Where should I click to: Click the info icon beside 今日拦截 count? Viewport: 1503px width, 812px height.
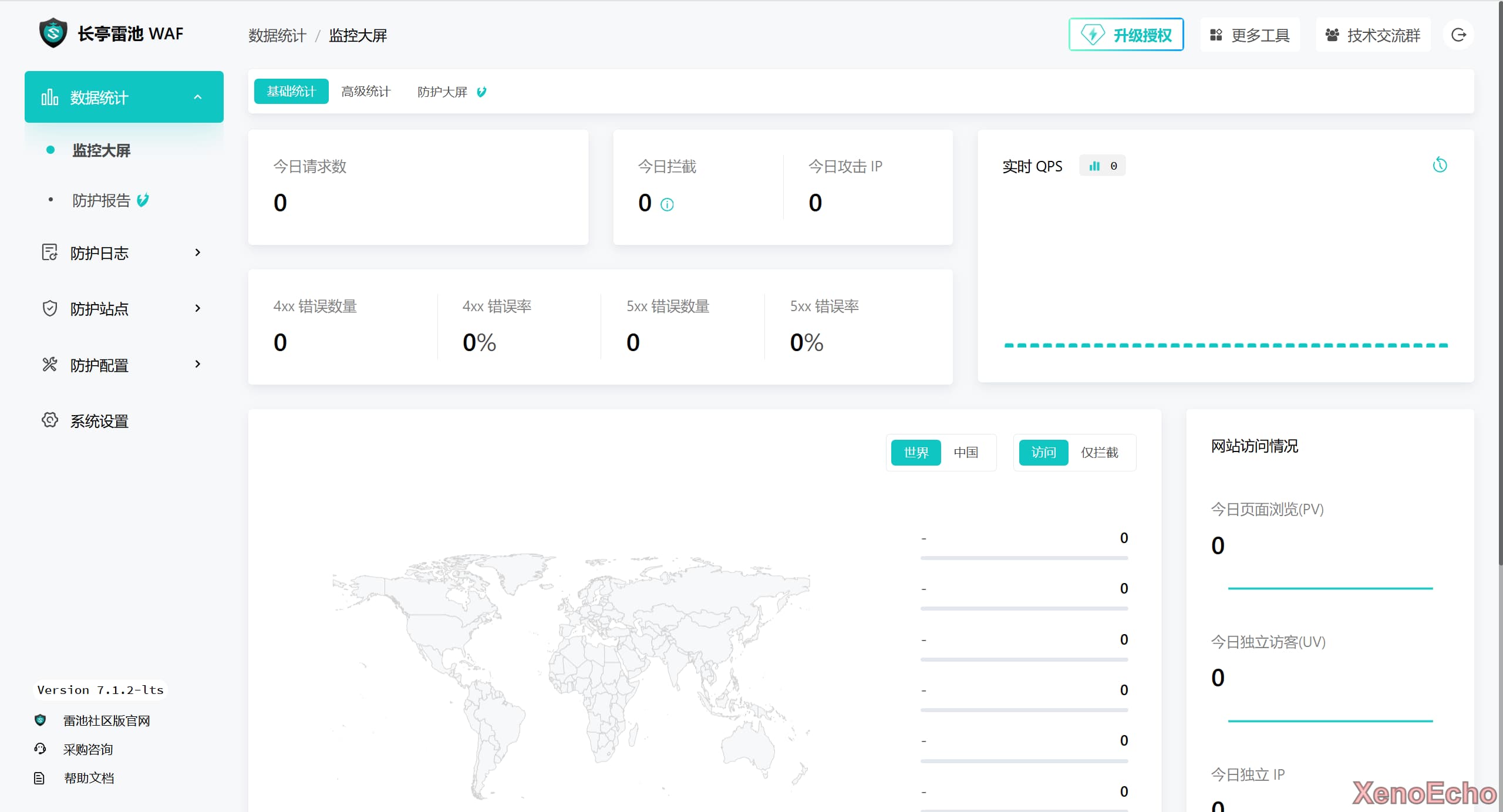coord(667,205)
